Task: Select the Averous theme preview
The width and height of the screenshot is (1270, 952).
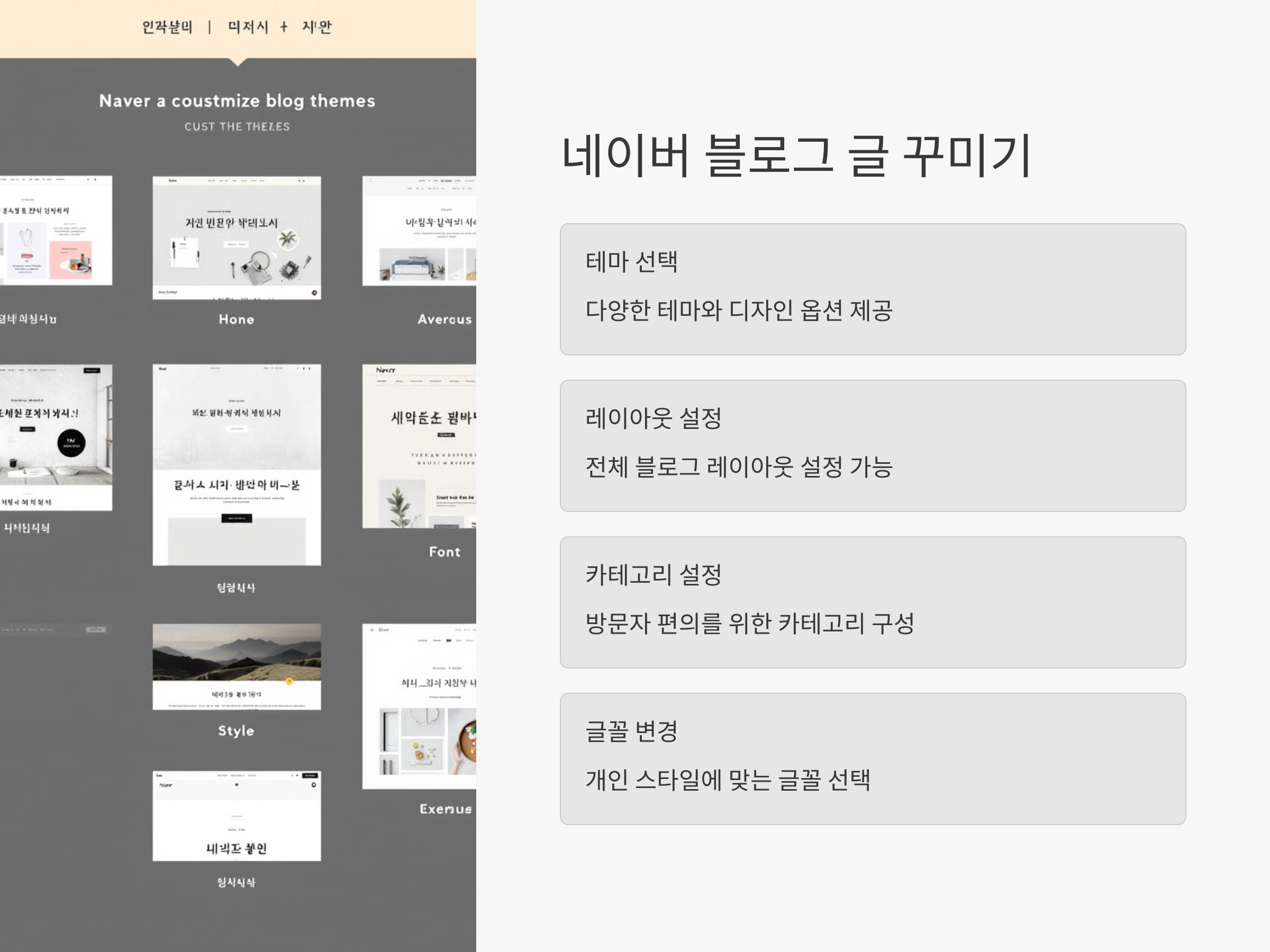Action: click(419, 231)
